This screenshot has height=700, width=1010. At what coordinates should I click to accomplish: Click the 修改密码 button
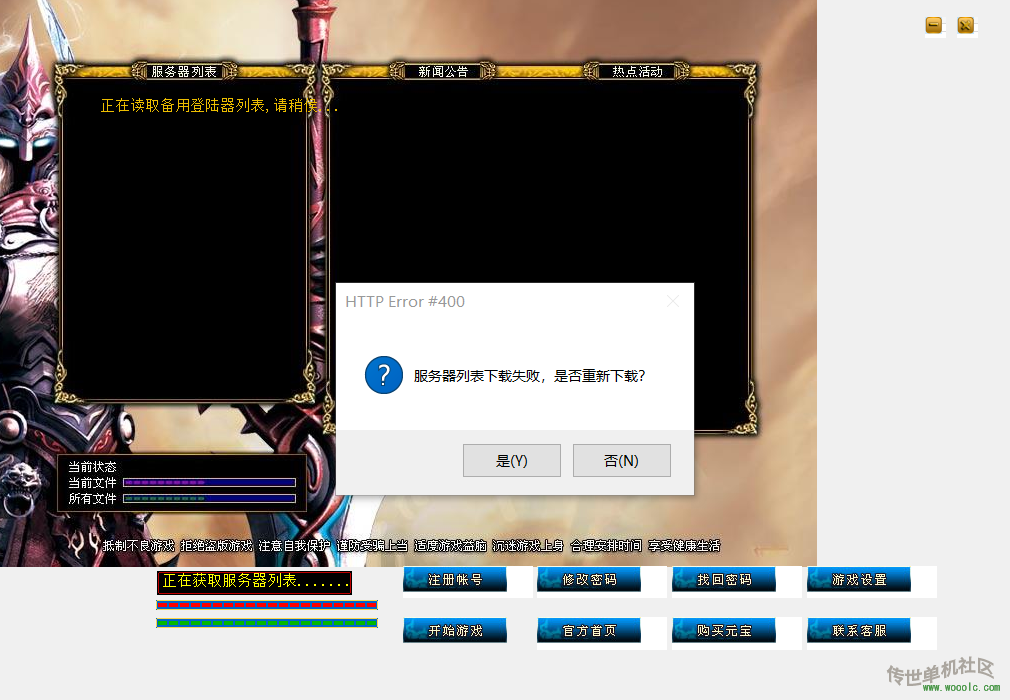589,580
